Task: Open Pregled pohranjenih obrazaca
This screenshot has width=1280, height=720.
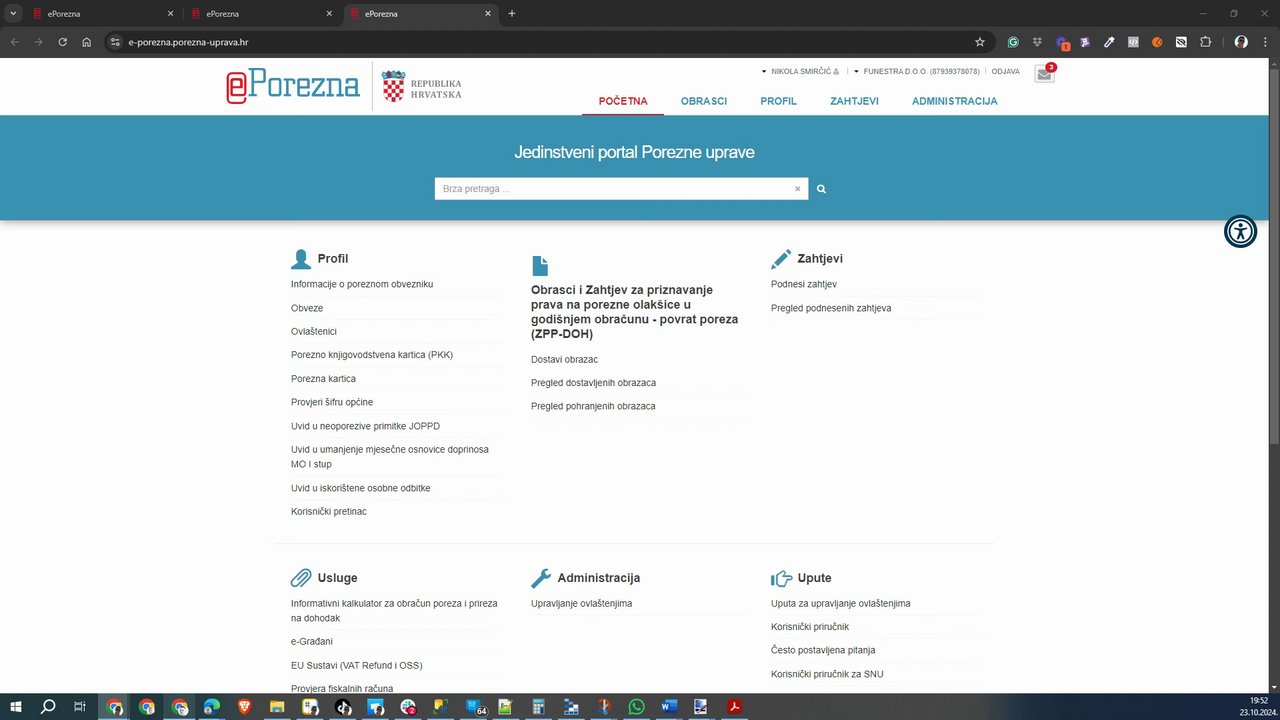Action: [x=593, y=407]
